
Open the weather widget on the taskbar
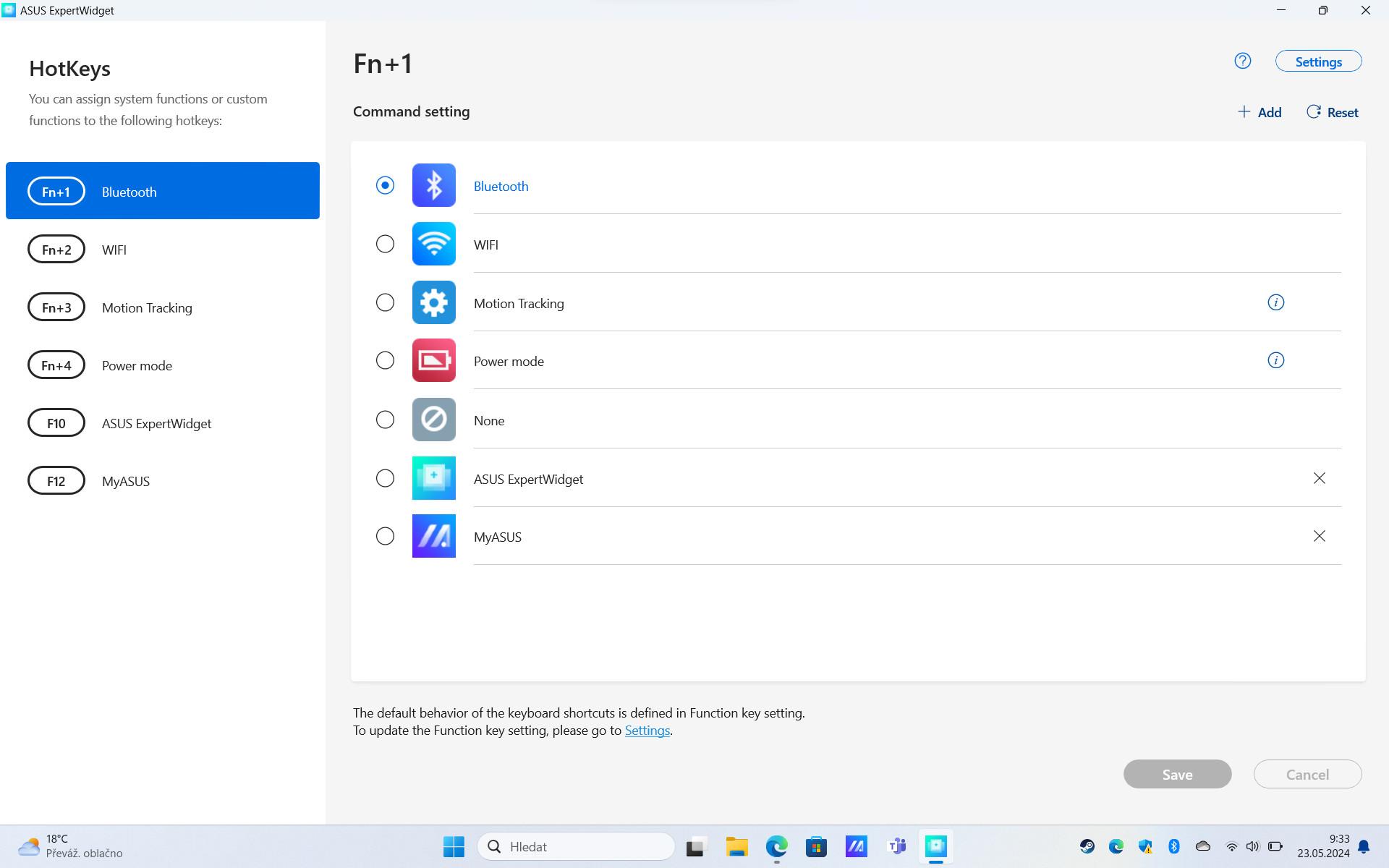70,846
